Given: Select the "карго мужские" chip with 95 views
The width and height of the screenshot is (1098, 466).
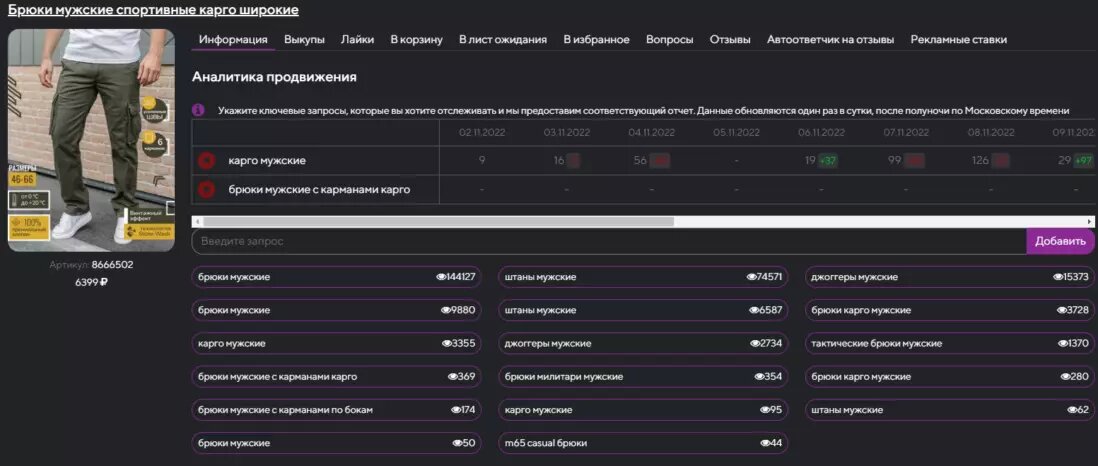Looking at the screenshot, I should click(644, 410).
